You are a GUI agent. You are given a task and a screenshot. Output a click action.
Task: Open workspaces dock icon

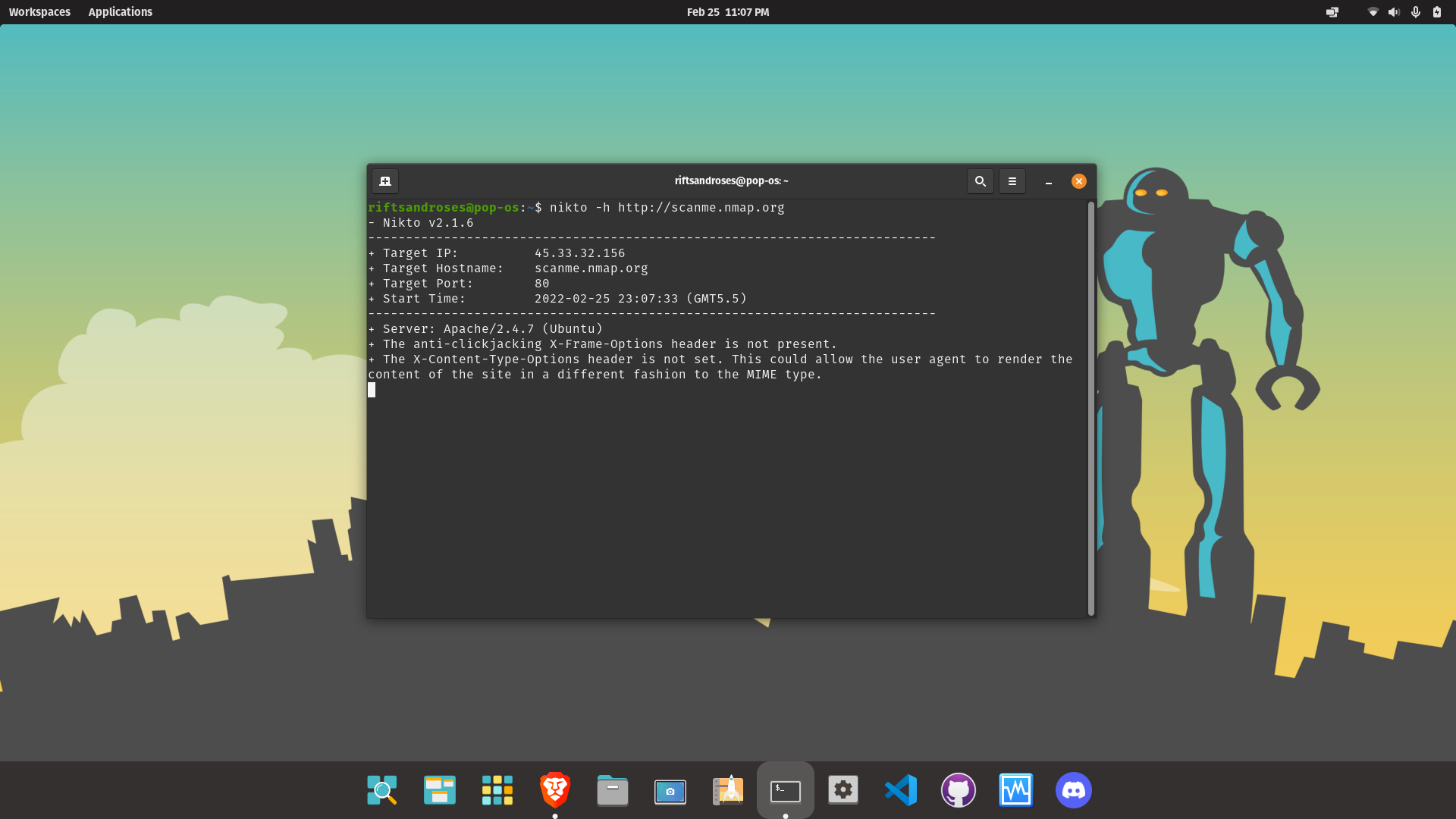click(440, 790)
